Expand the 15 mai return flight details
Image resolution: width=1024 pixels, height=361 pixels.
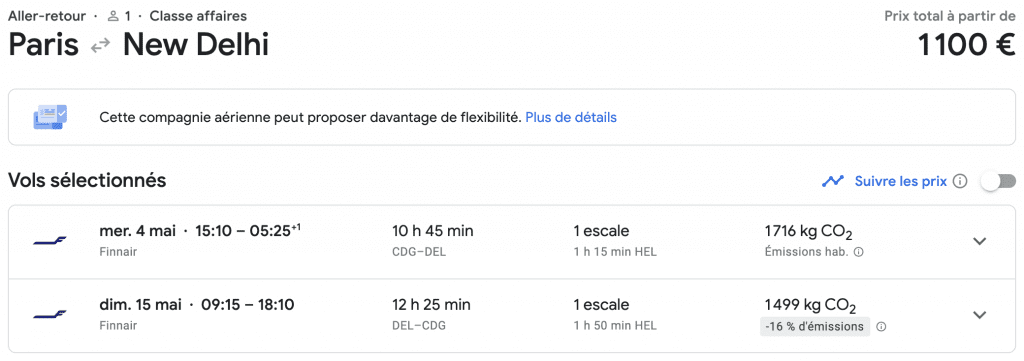tap(979, 315)
